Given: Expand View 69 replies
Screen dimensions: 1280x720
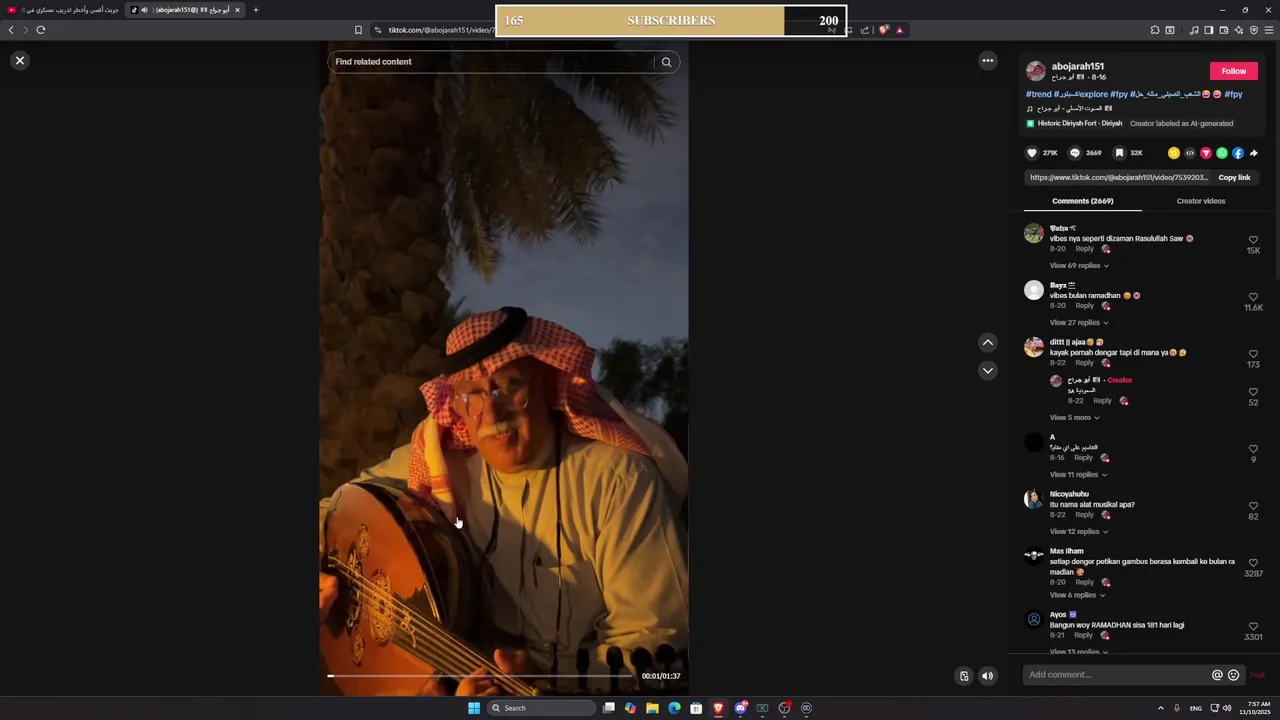Looking at the screenshot, I should point(1079,266).
